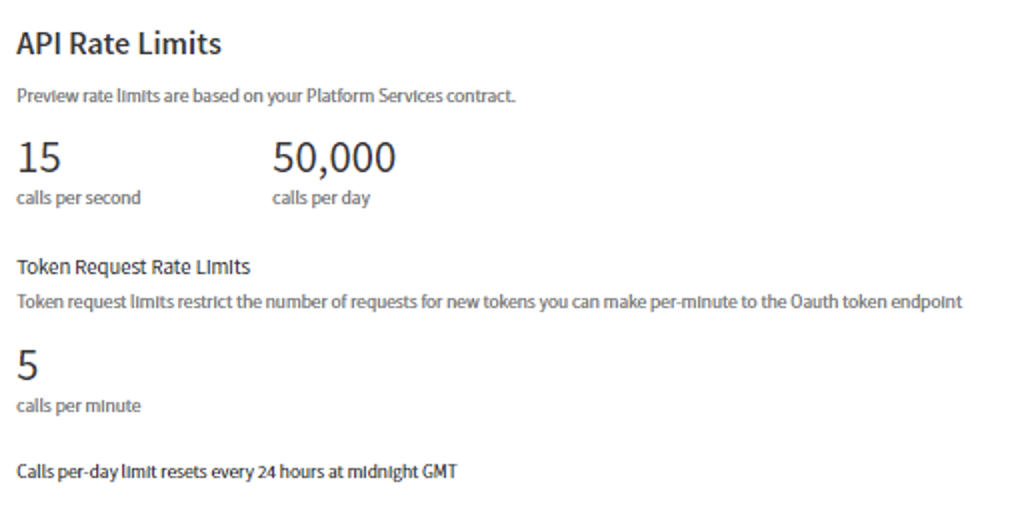
Task: Click the calls per second label
Action: pyautogui.click(x=79, y=198)
